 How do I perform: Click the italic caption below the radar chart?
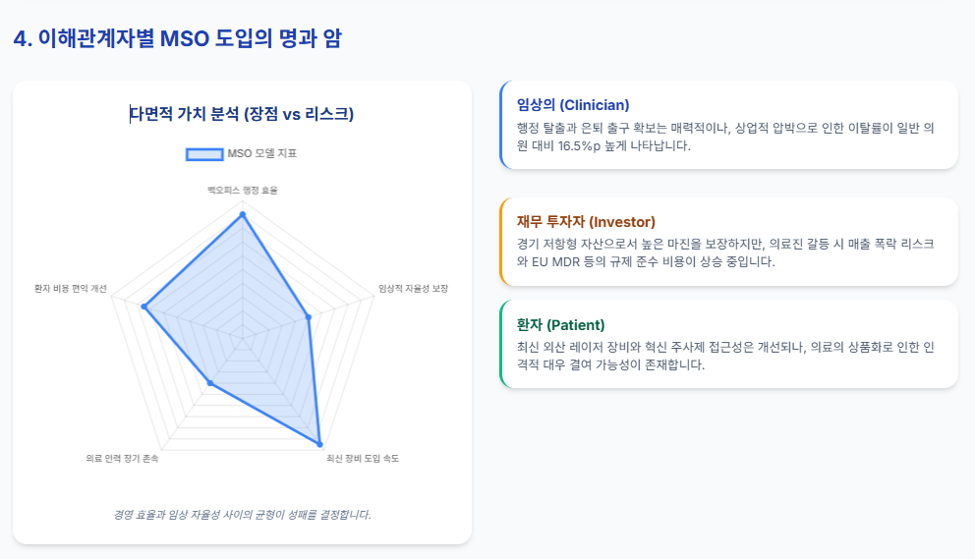pyautogui.click(x=242, y=515)
